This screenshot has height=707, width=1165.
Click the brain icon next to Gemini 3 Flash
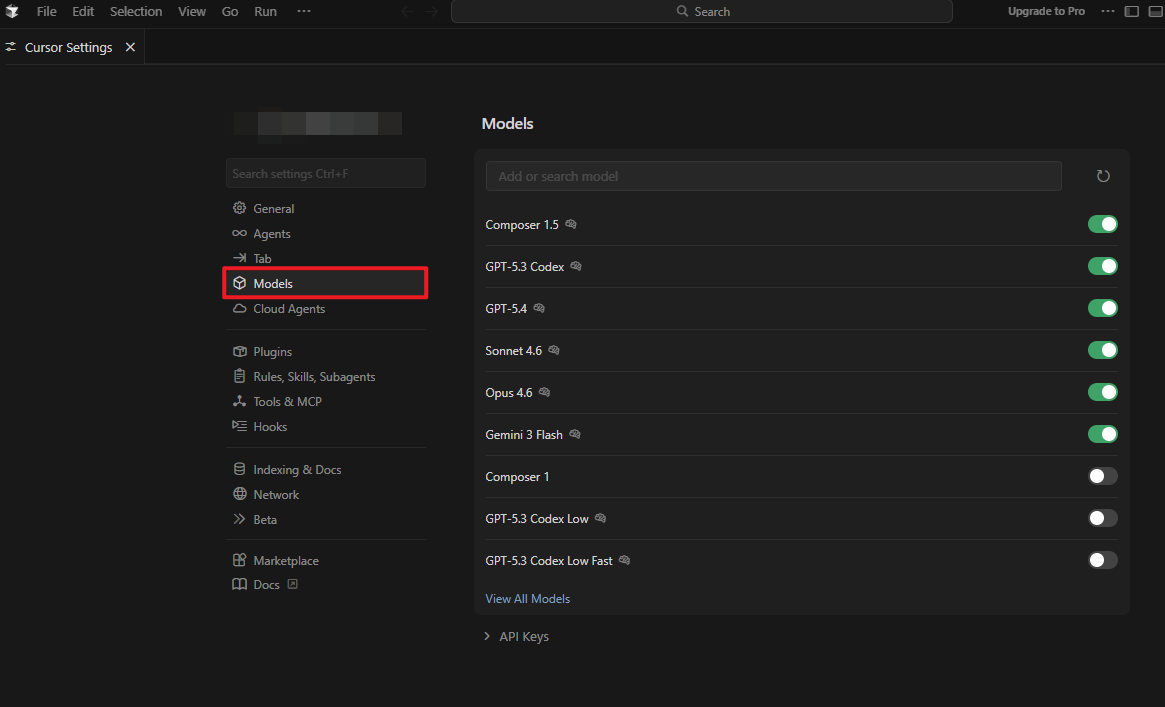click(574, 434)
